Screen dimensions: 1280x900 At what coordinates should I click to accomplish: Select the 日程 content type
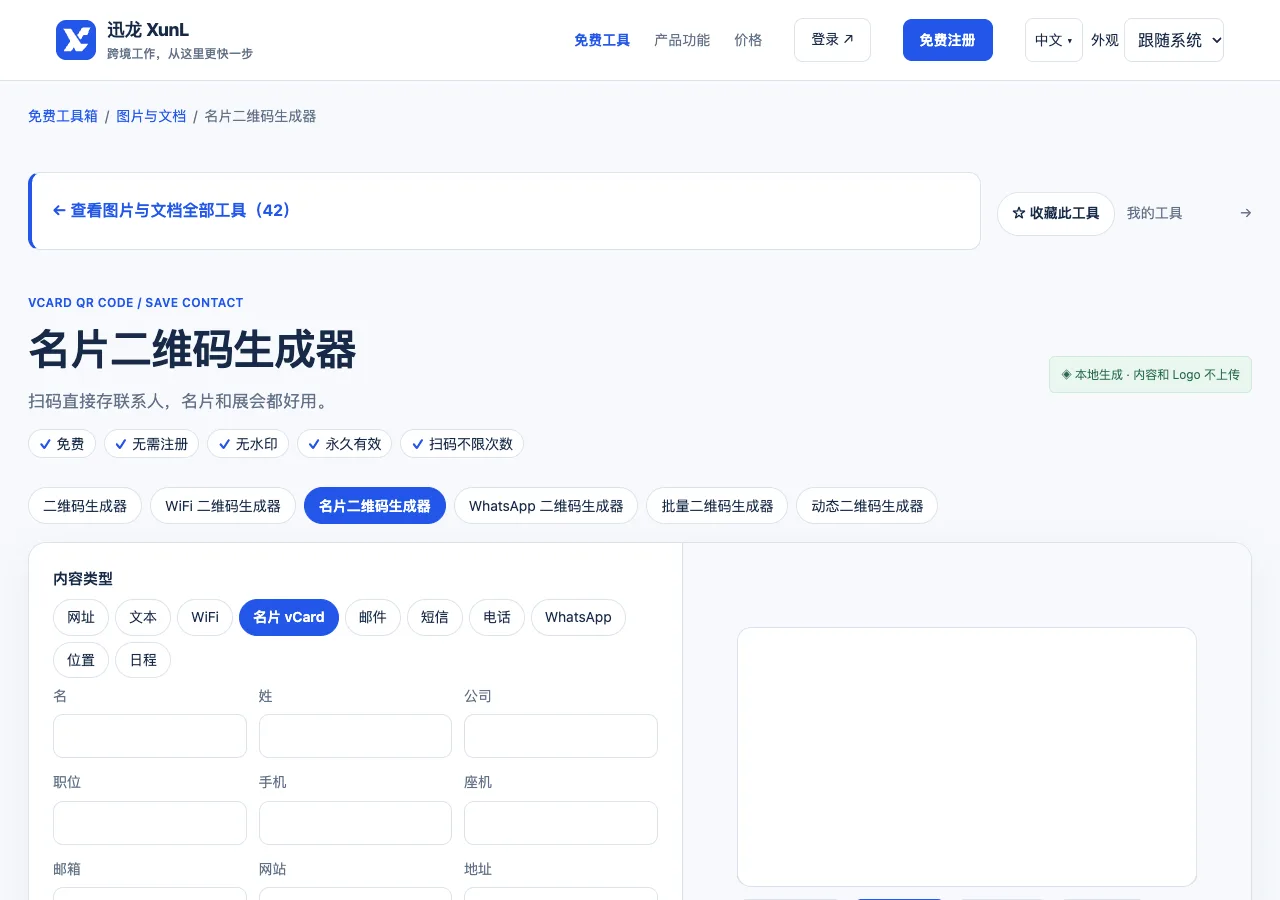pos(143,660)
